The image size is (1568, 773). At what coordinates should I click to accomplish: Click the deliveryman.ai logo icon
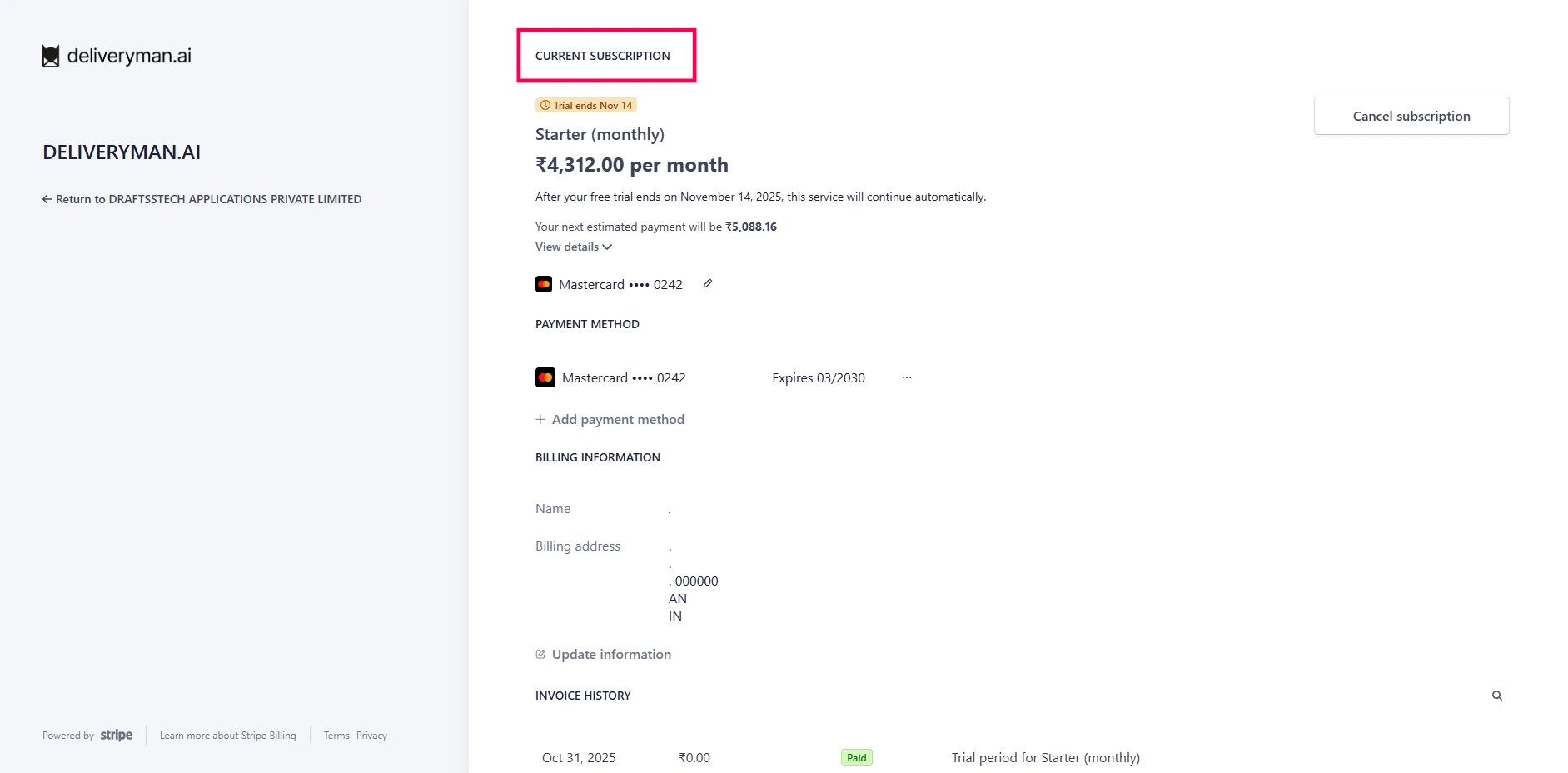[51, 56]
